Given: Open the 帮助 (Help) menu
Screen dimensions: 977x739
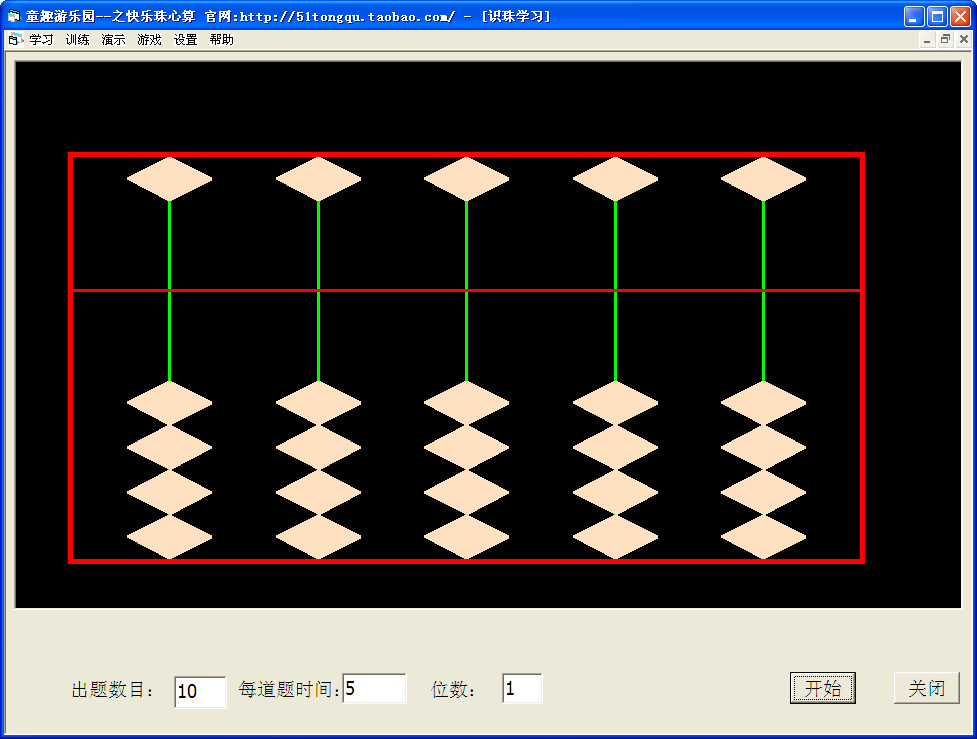Looking at the screenshot, I should click(220, 39).
